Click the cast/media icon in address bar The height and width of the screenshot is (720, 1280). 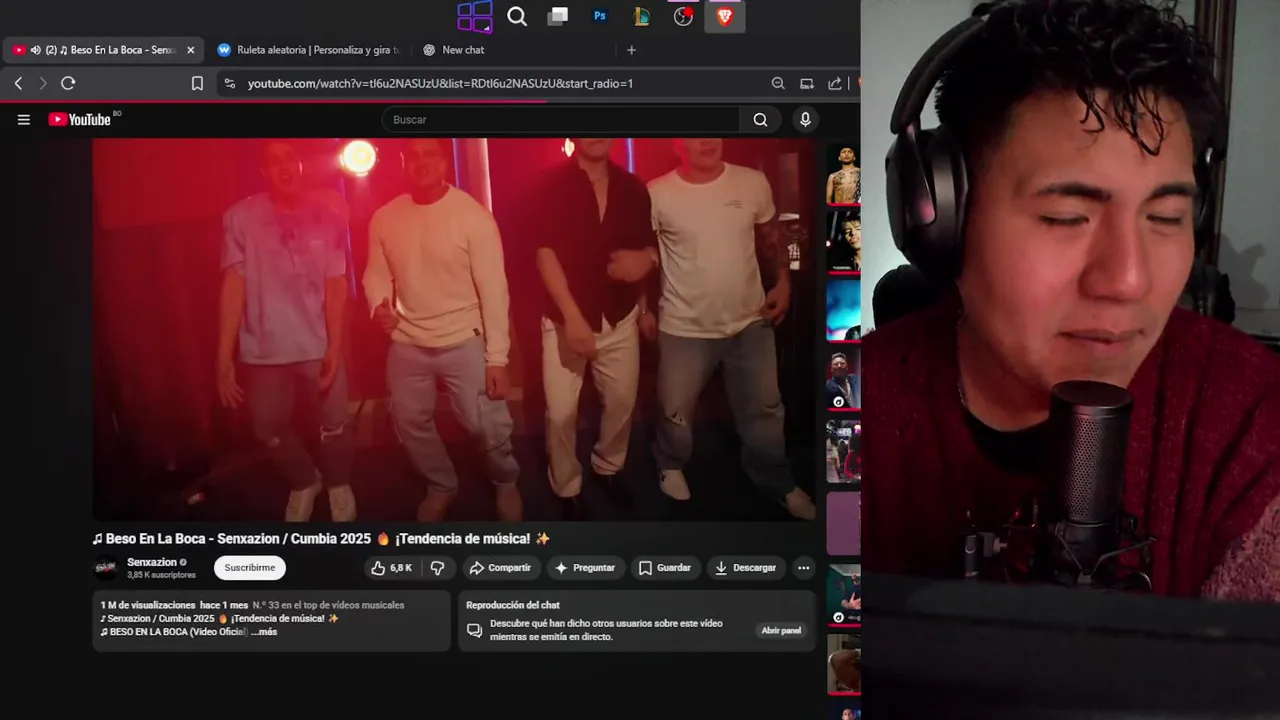point(807,84)
